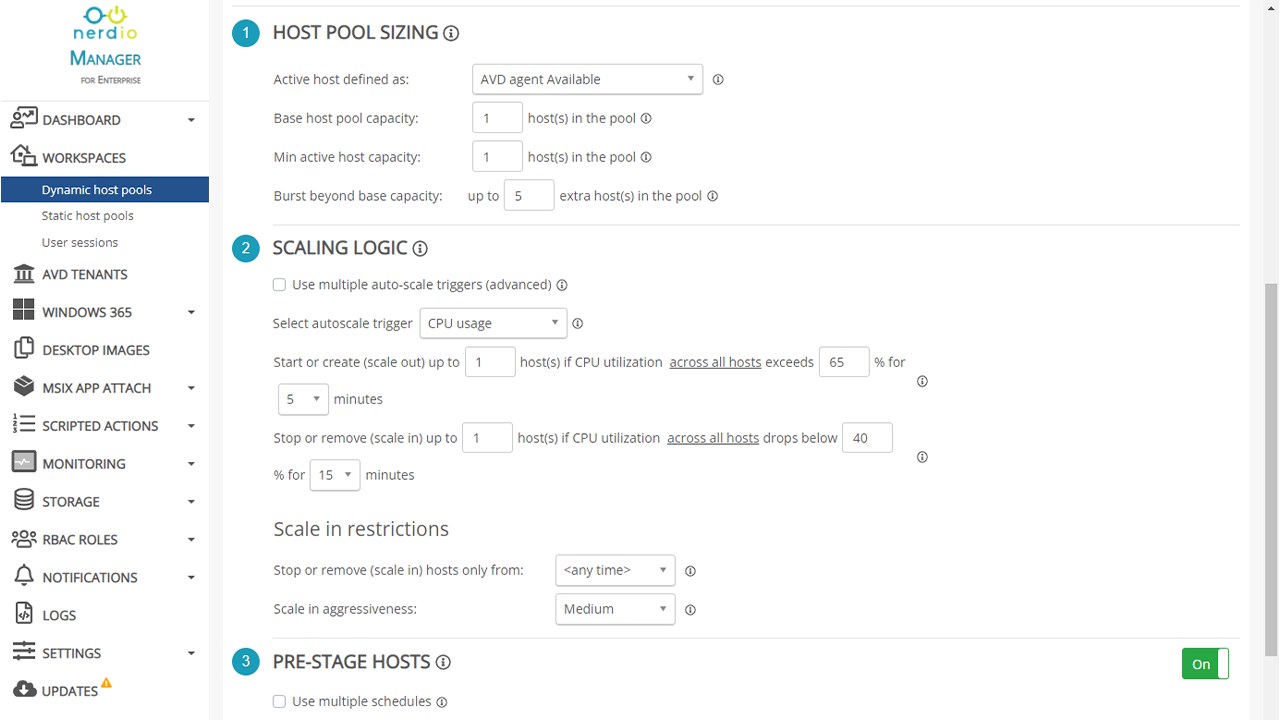Click the Host Pool Sizing info icon
Screen dimensions: 1280x720
pyautogui.click(x=451, y=33)
